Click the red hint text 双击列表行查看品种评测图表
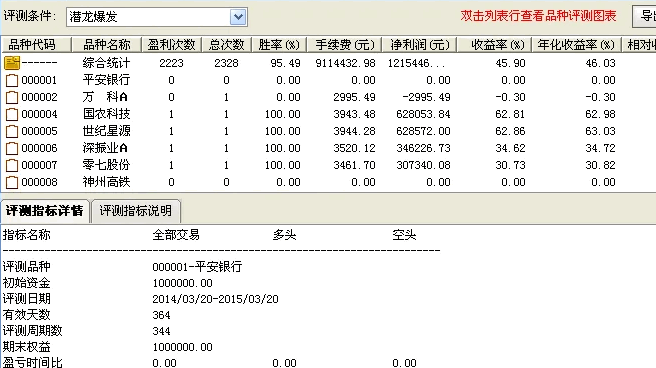 tap(538, 16)
